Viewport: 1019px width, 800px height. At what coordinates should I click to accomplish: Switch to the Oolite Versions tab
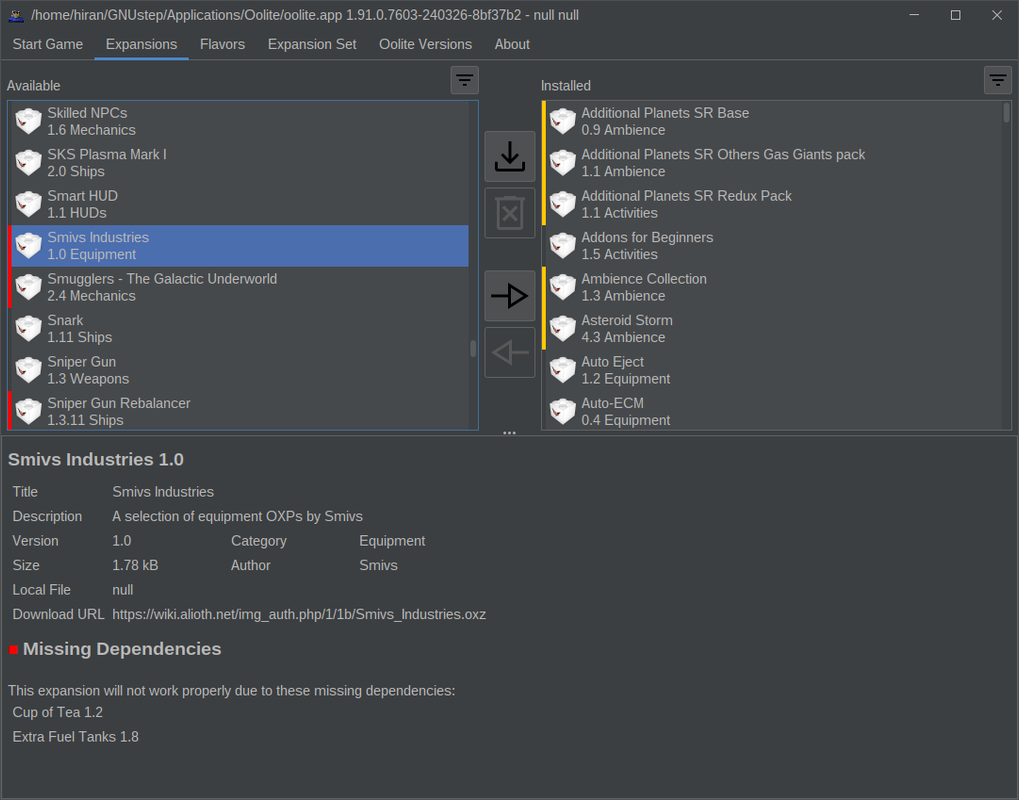(425, 44)
